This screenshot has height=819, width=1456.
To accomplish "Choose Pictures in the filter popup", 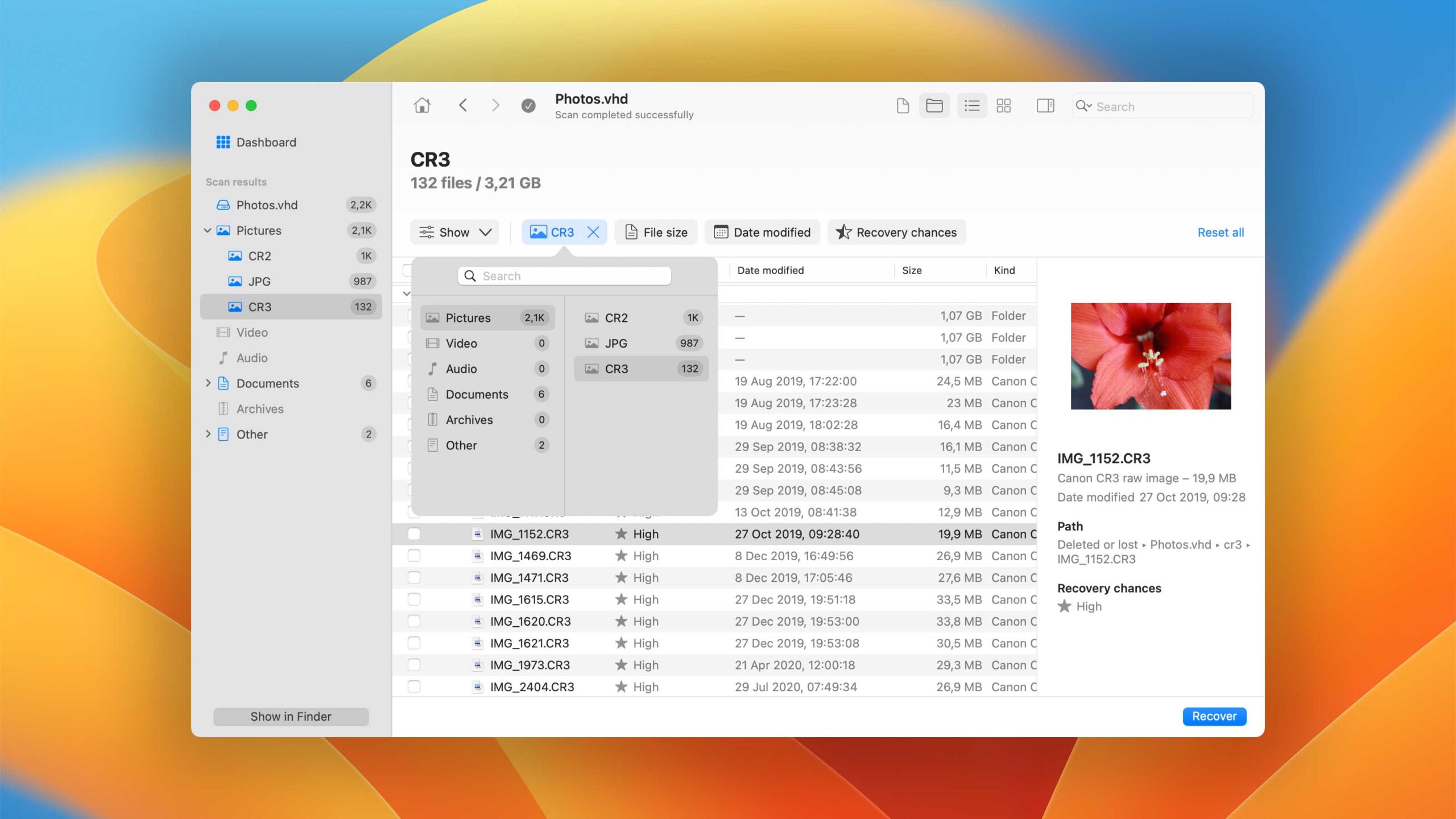I will (x=487, y=318).
